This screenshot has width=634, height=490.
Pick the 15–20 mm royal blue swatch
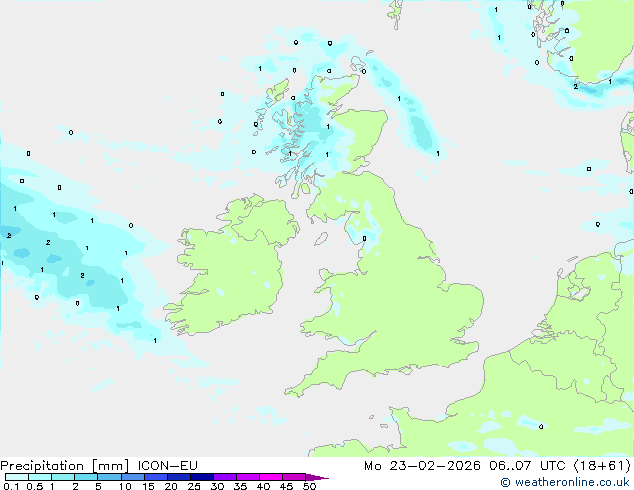point(156,477)
